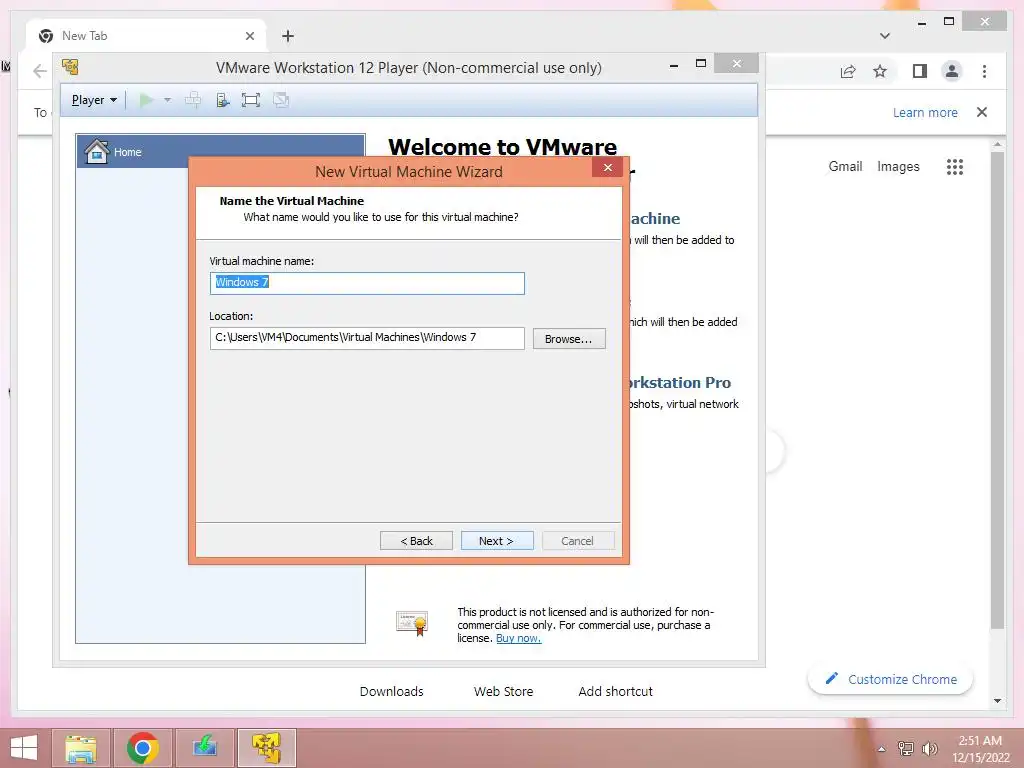The width and height of the screenshot is (1024, 768).
Task: Toggle Chrome side panel icon
Action: tap(920, 71)
